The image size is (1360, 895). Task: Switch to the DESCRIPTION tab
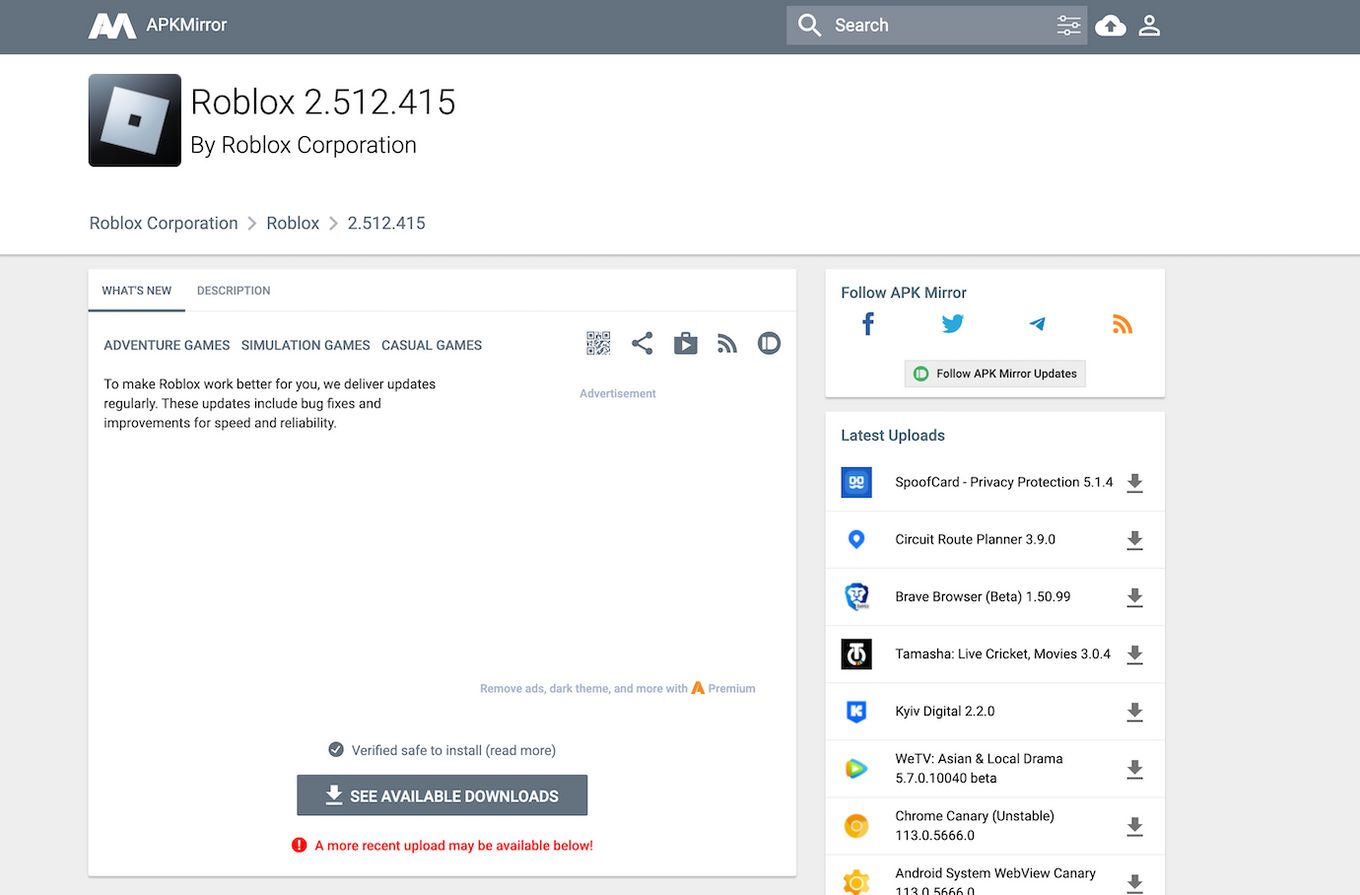pos(234,291)
